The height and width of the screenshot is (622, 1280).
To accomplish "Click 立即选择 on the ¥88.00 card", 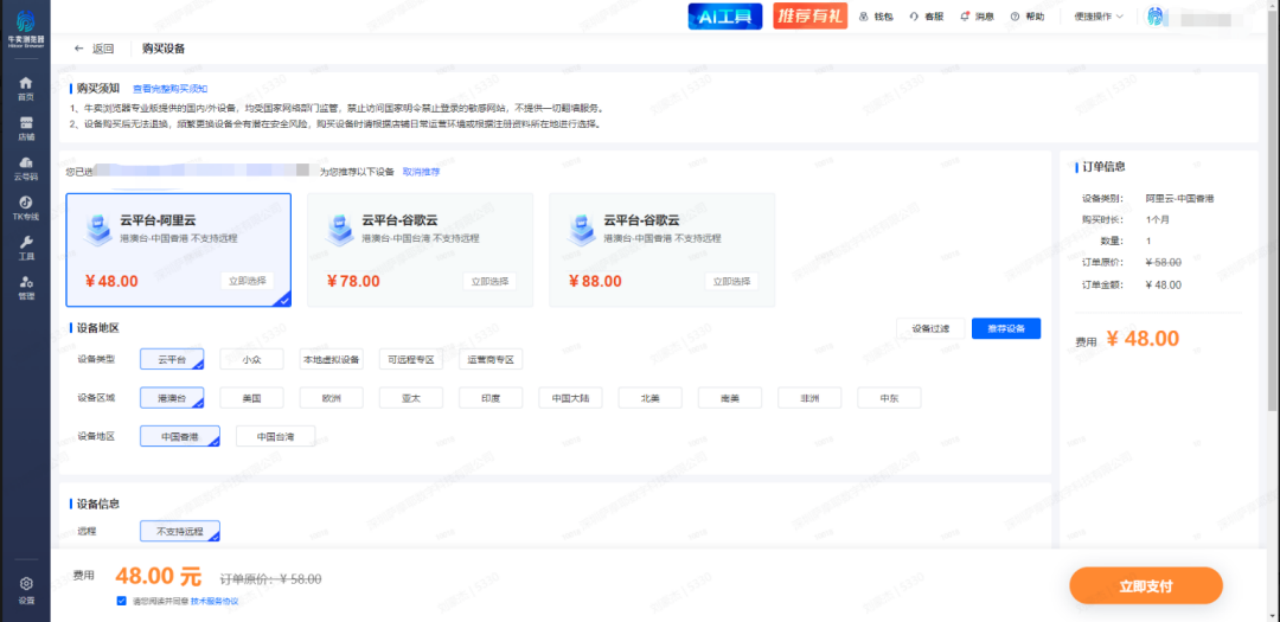I will click(731, 281).
